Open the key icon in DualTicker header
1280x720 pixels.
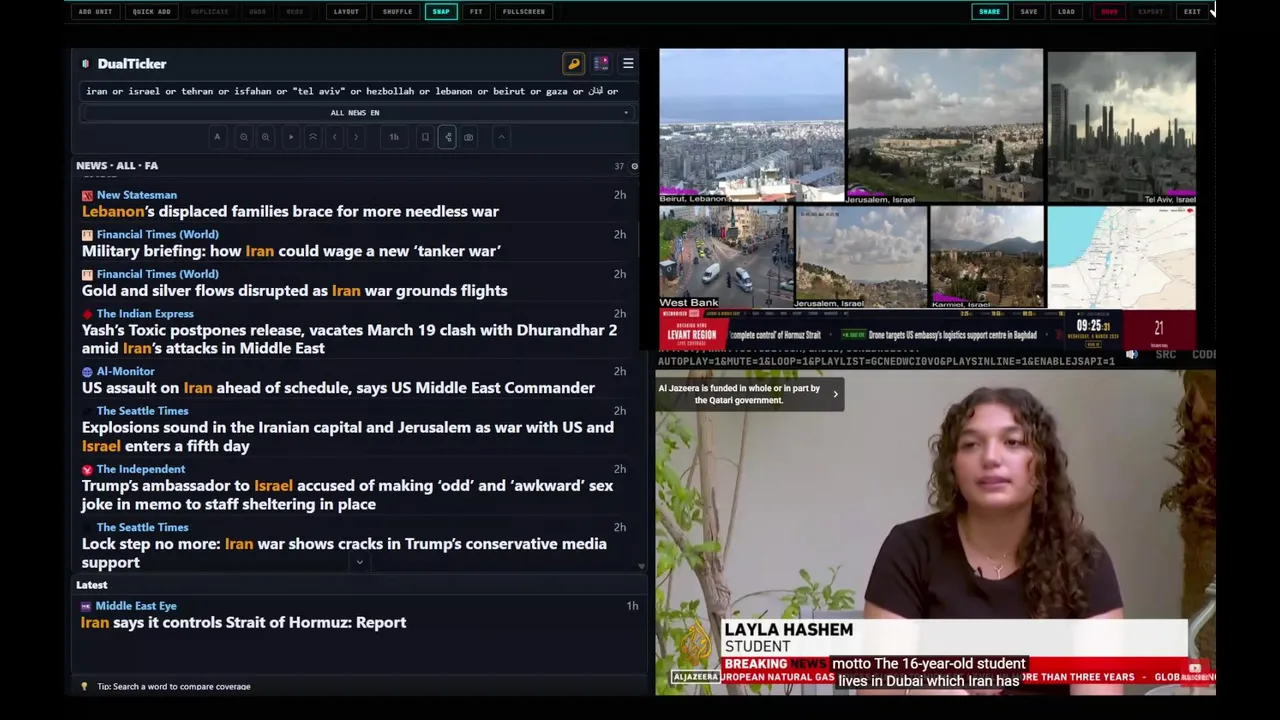pyautogui.click(x=573, y=63)
